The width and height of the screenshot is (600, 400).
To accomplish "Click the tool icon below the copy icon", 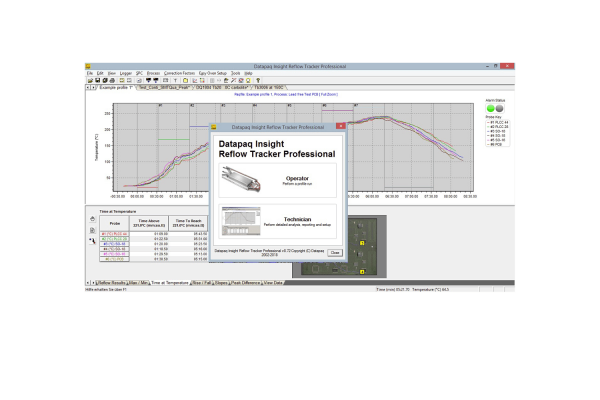I will [92, 241].
